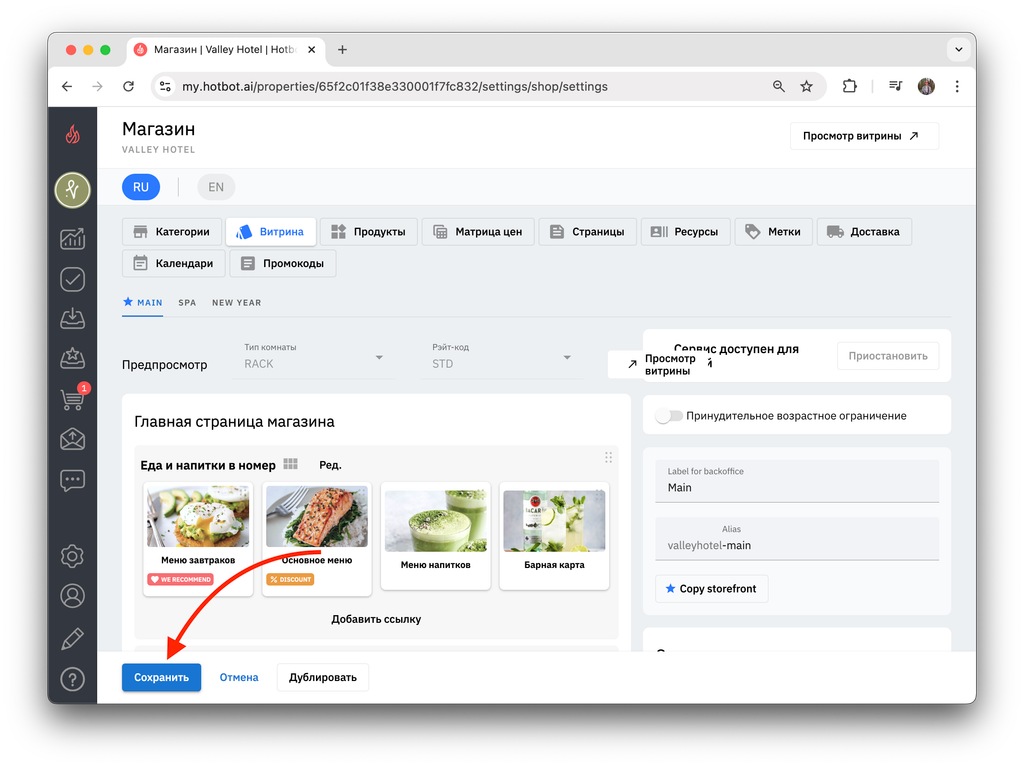Click the site info icon in address bar
Screen dimensions: 1024x767
165,86
